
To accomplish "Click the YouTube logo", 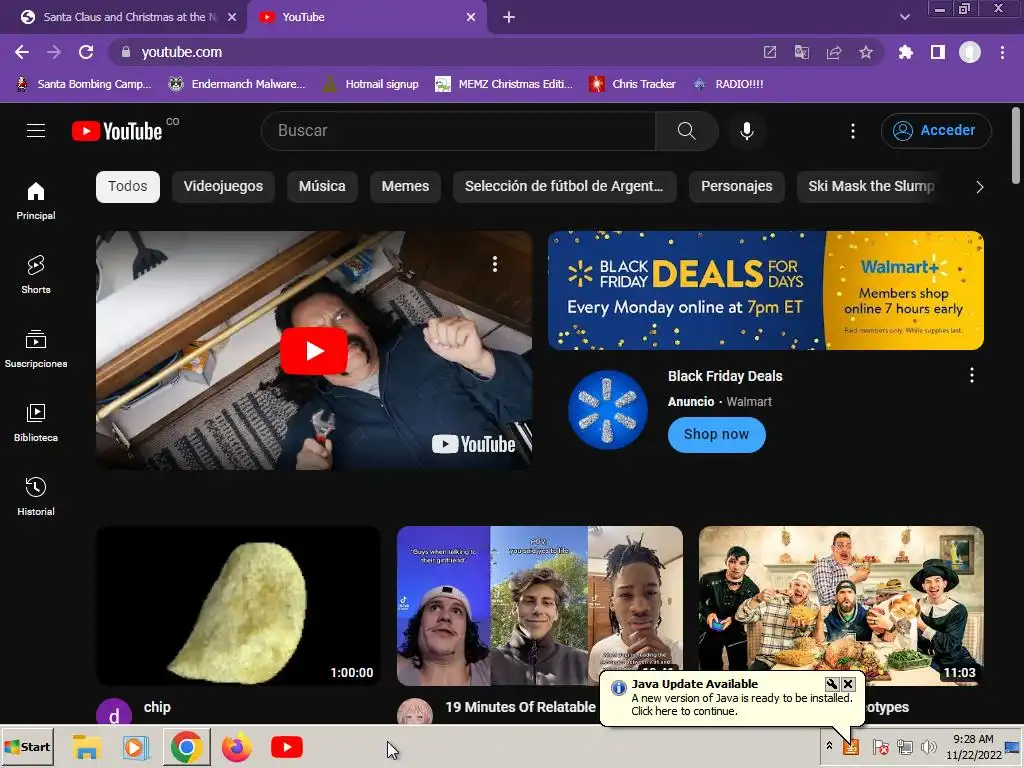I will tap(117, 131).
